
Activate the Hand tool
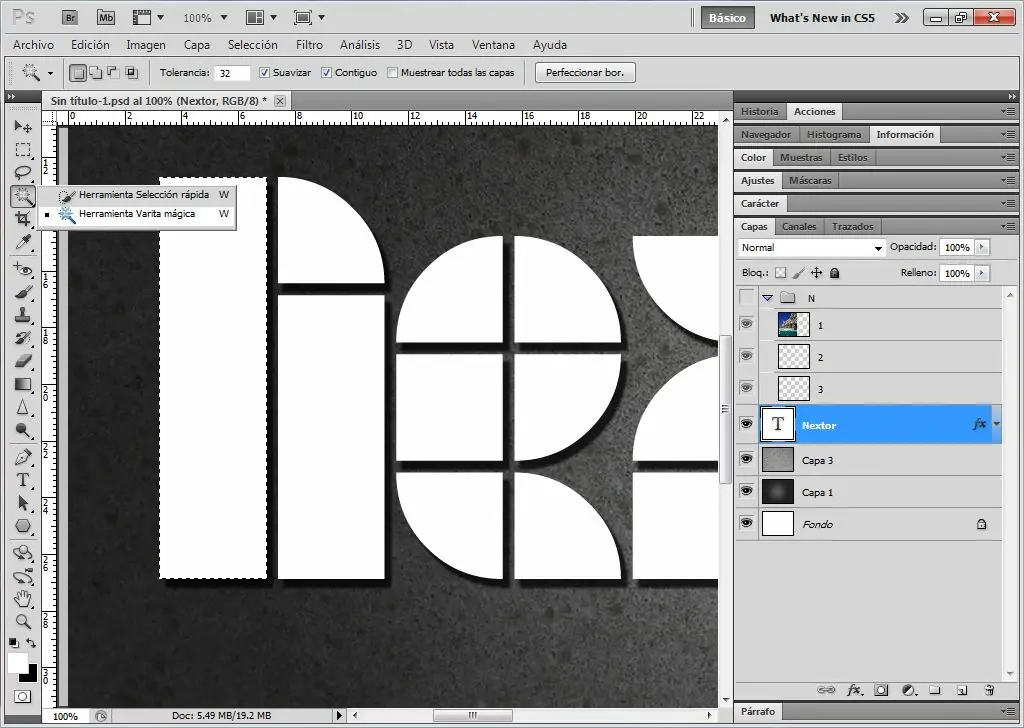tap(22, 599)
